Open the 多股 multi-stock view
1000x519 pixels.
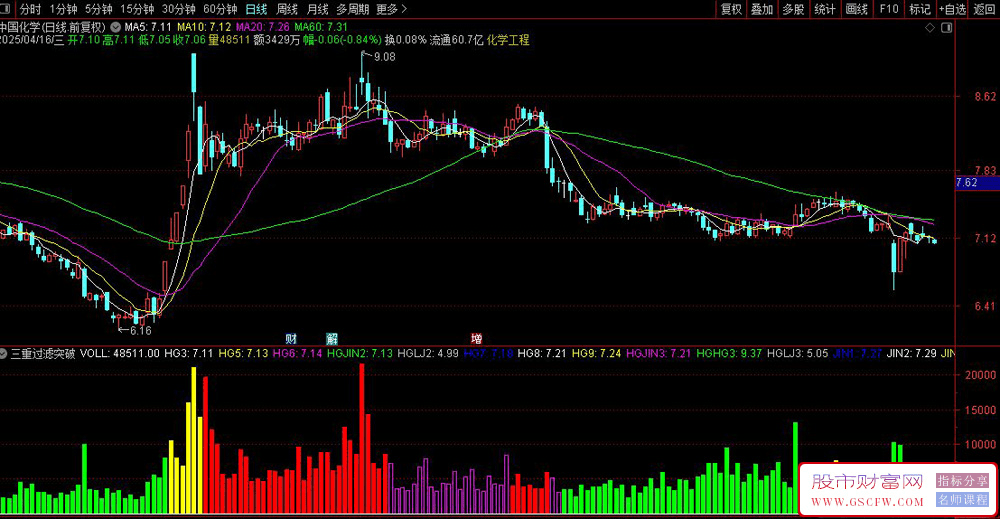[793, 9]
